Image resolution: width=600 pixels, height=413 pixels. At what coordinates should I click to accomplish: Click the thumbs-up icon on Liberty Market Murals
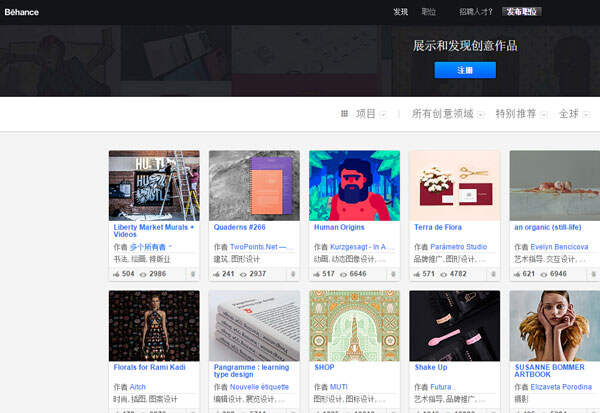[x=116, y=273]
